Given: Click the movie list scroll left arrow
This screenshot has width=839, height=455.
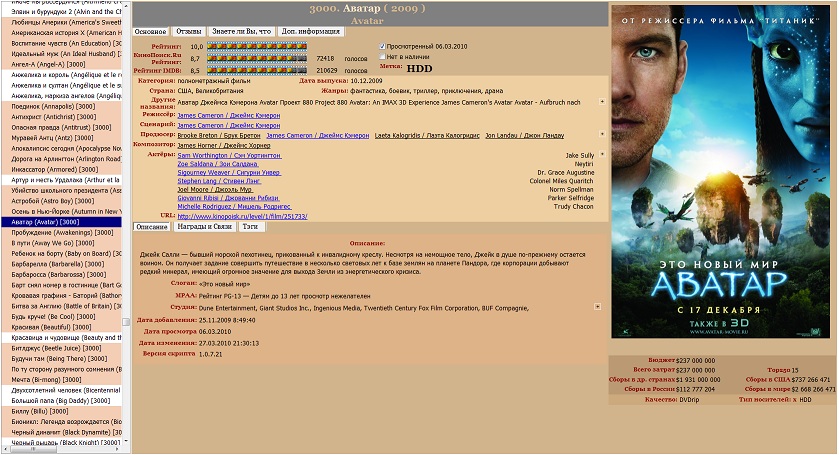Looking at the screenshot, I should coord(5,450).
